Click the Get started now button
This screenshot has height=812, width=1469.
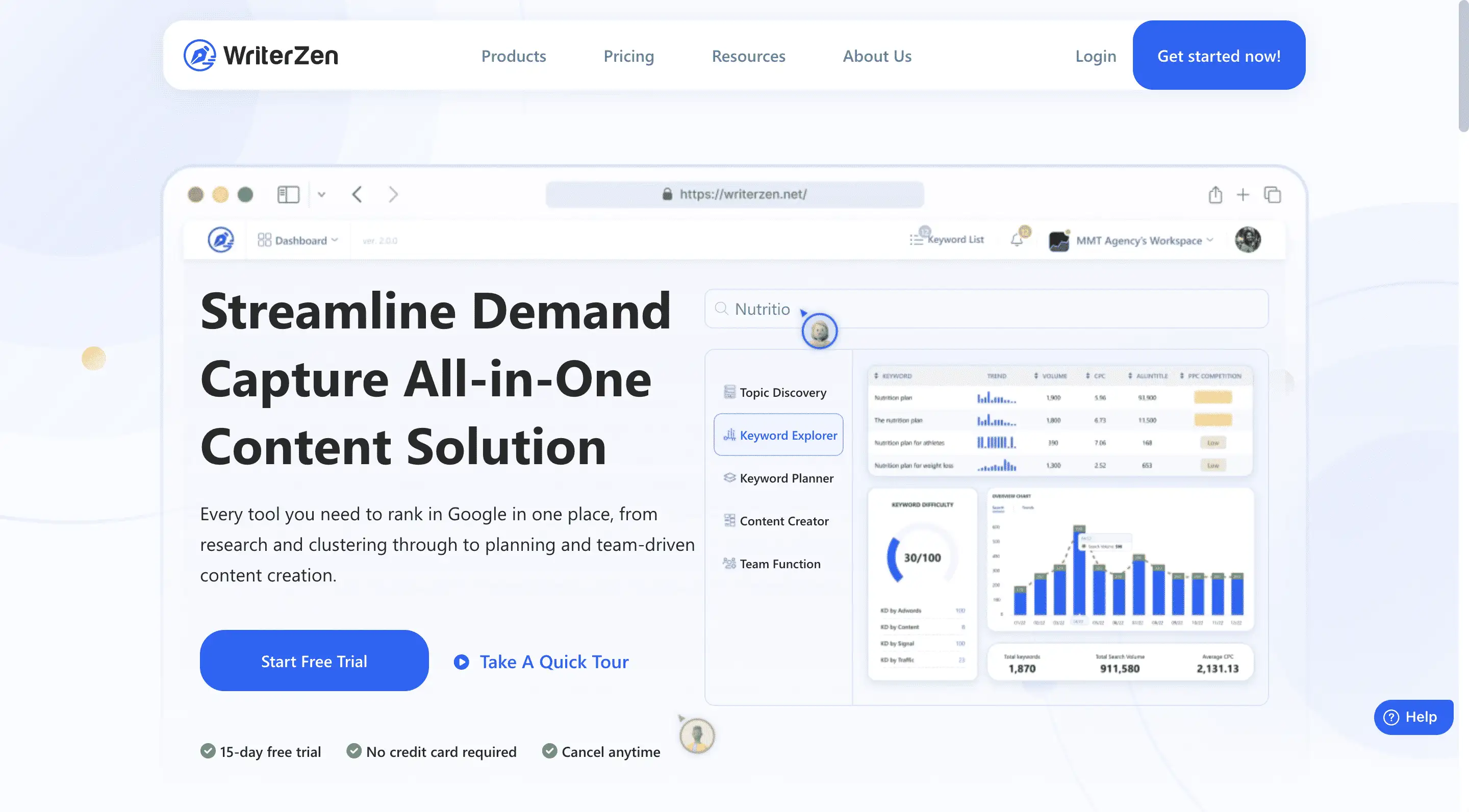click(1219, 55)
